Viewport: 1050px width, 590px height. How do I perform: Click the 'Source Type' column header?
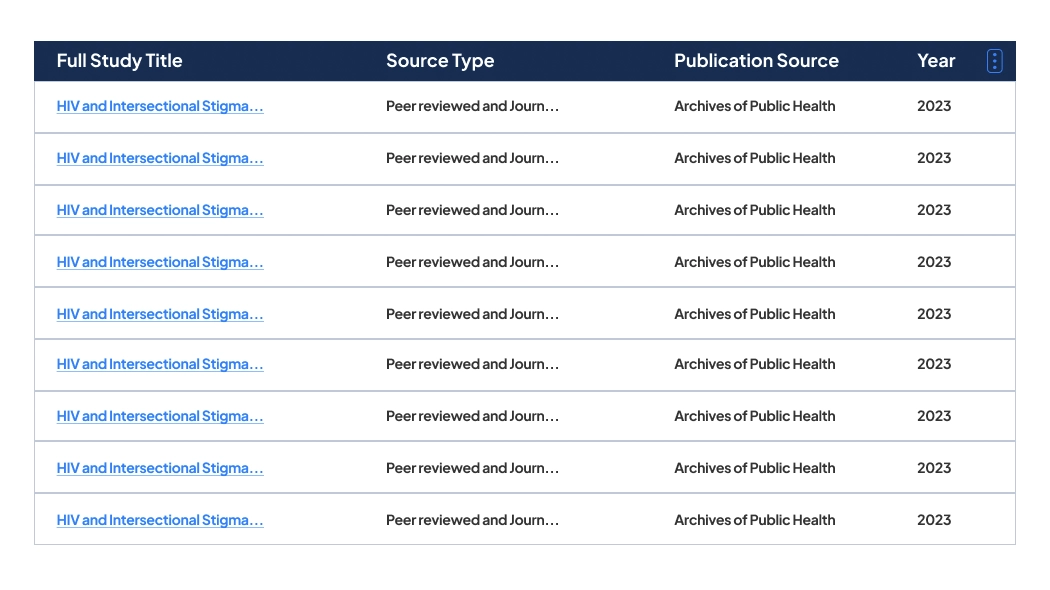tap(440, 61)
